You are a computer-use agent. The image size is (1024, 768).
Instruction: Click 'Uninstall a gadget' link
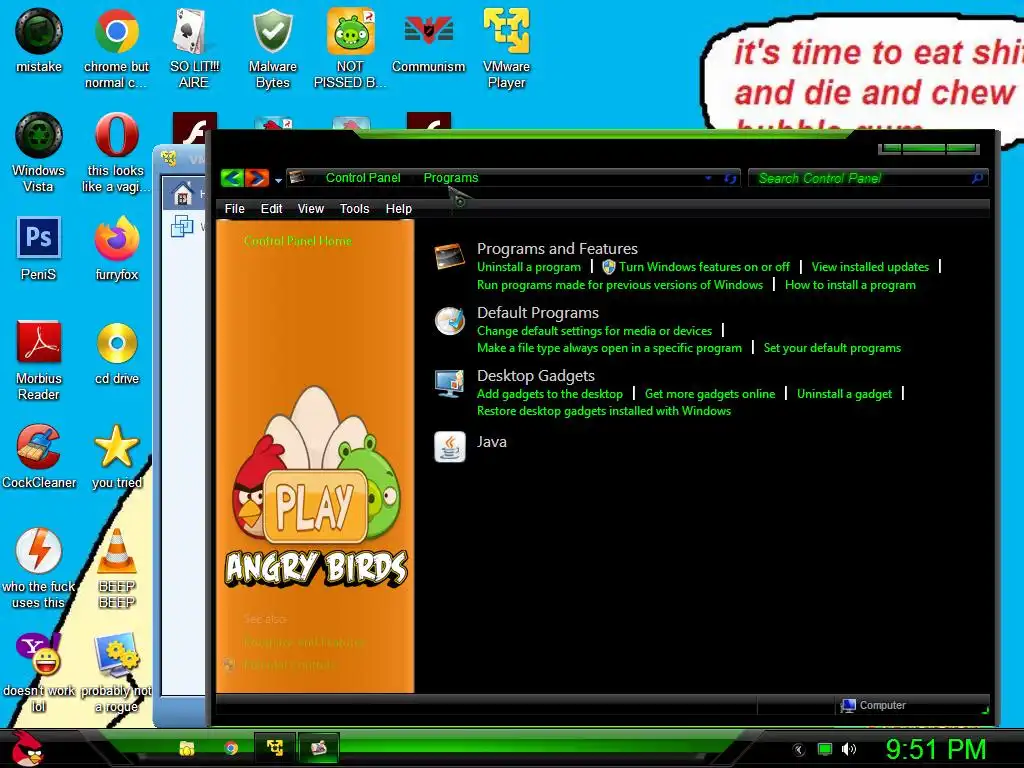(844, 394)
